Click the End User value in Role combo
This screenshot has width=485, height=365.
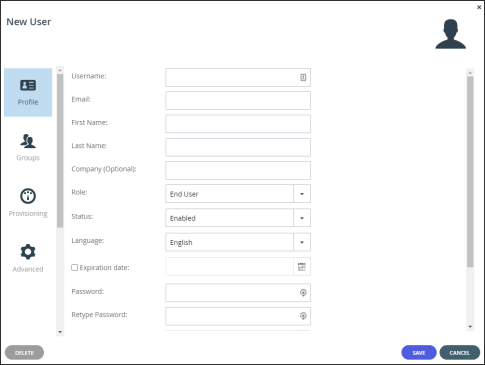(184, 194)
